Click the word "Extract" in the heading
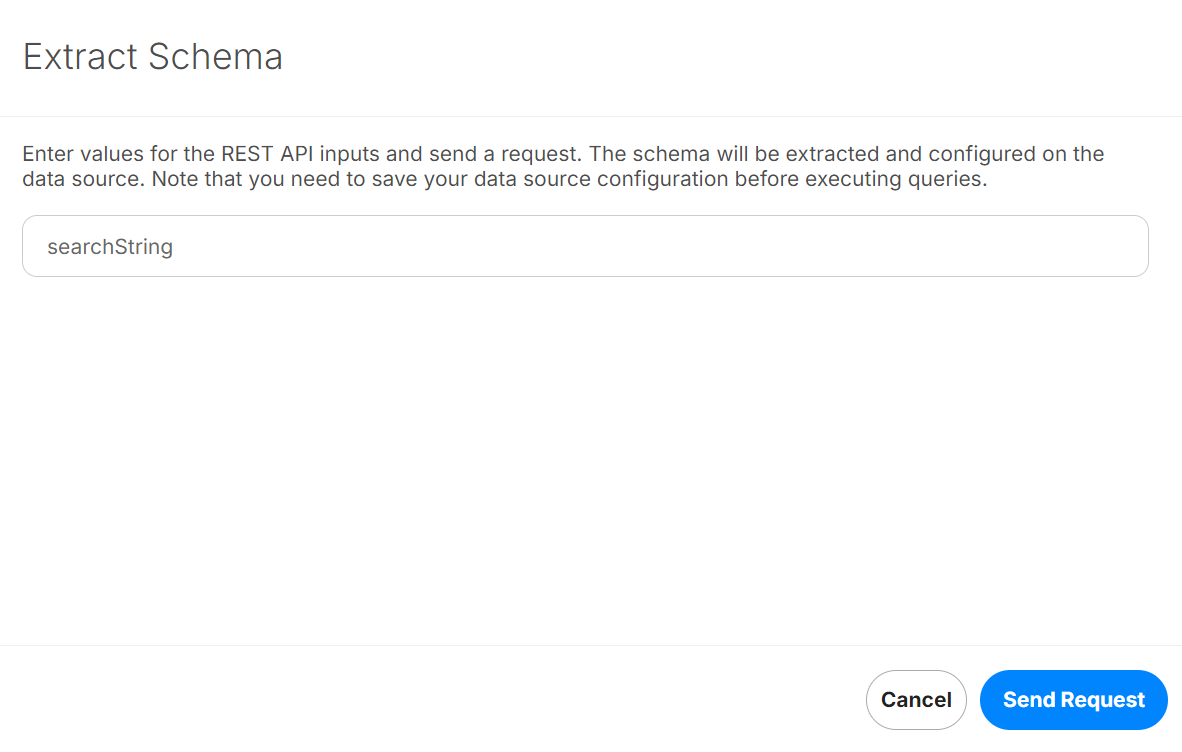 81,57
